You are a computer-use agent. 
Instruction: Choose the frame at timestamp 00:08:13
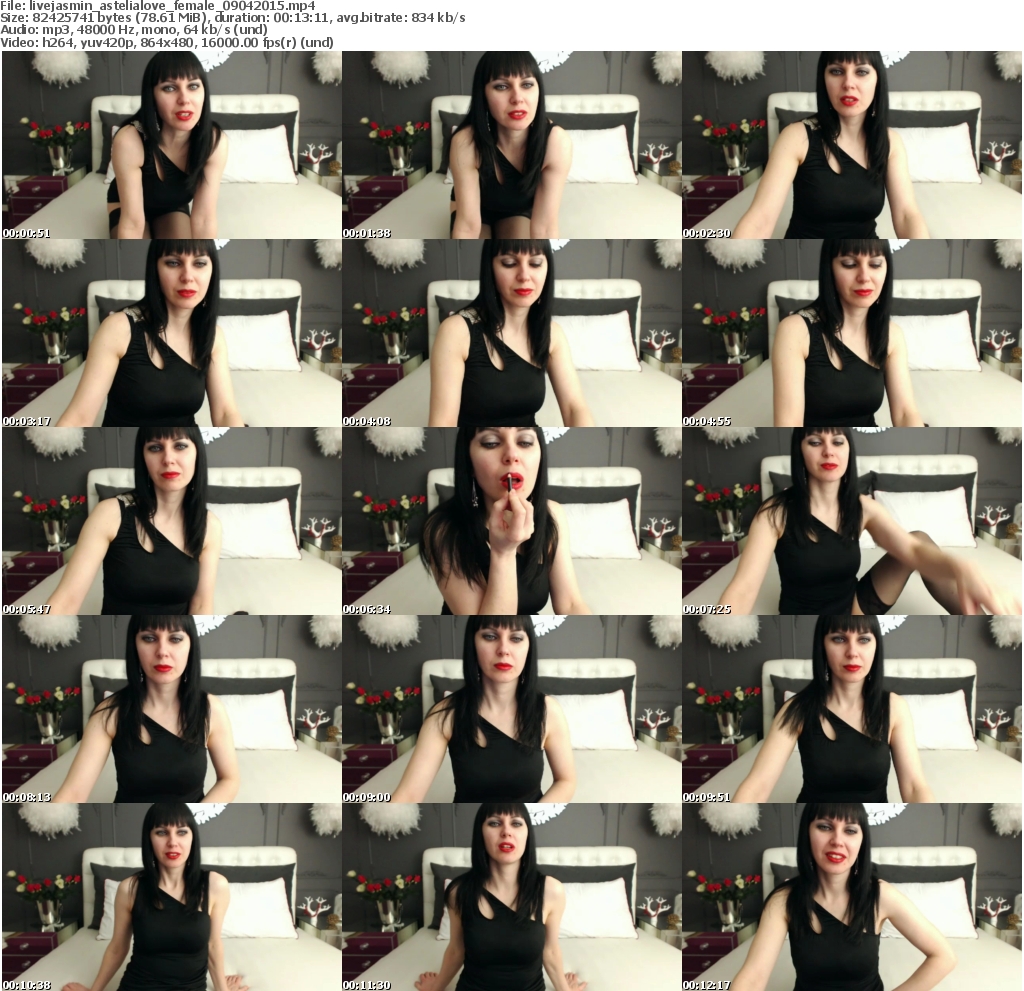tap(172, 709)
